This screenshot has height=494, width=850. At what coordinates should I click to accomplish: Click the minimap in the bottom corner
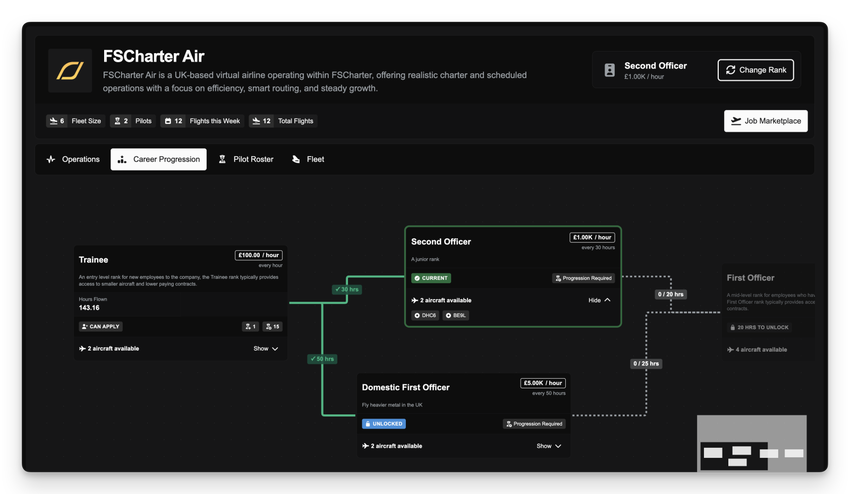point(751,442)
